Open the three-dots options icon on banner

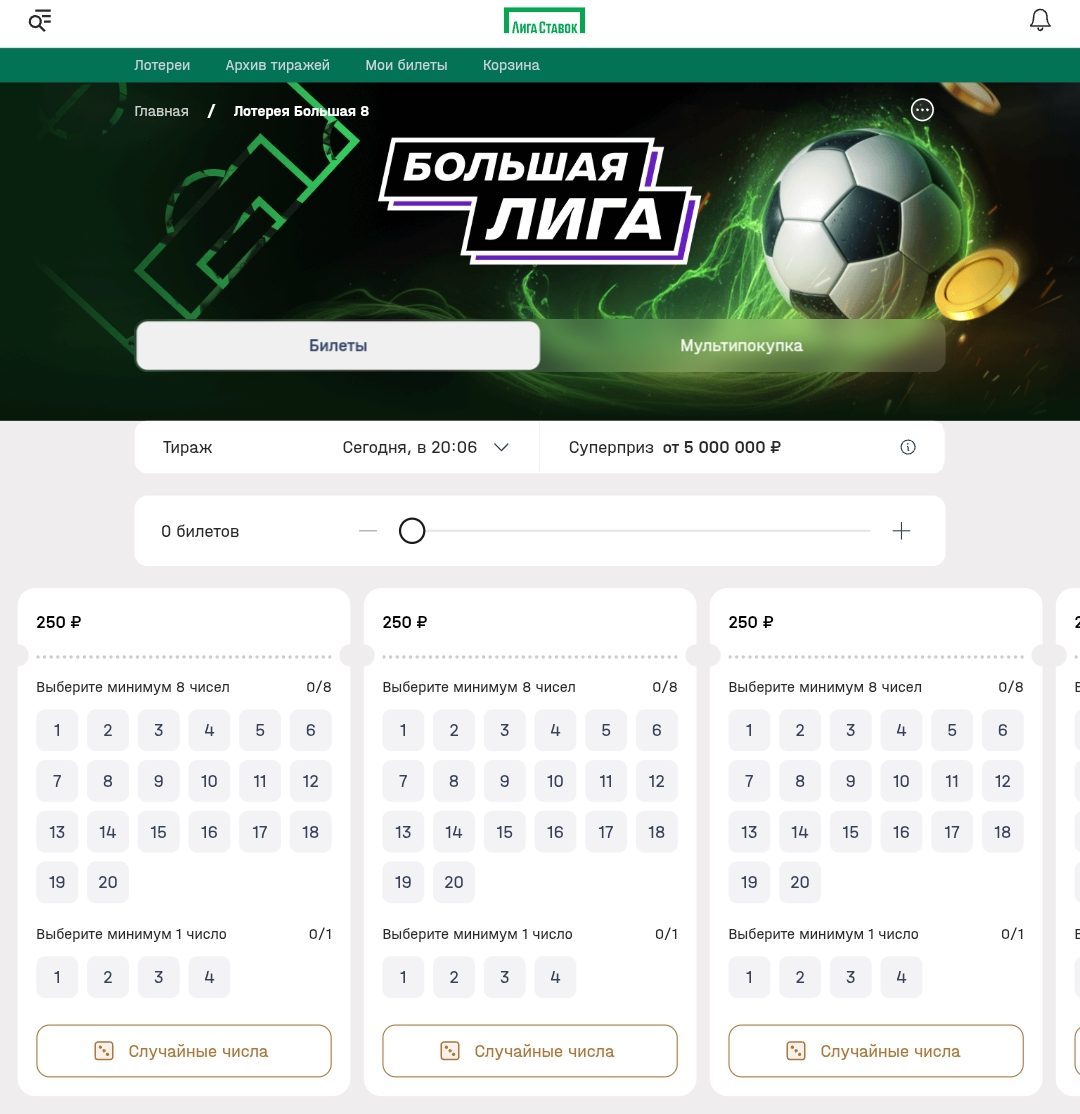pyautogui.click(x=922, y=109)
